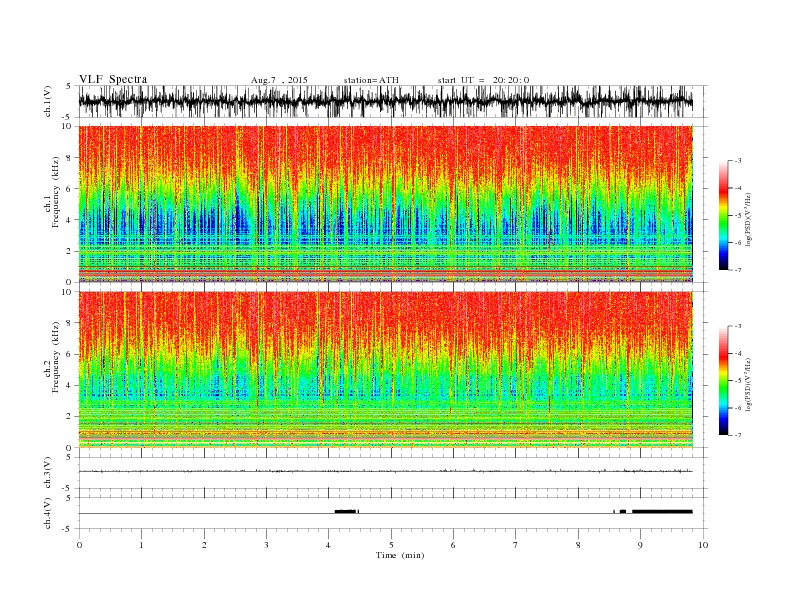Image resolution: width=792 pixels, height=612 pixels.
Task: Click the time axis tick label '3'
Action: pyautogui.click(x=266, y=545)
